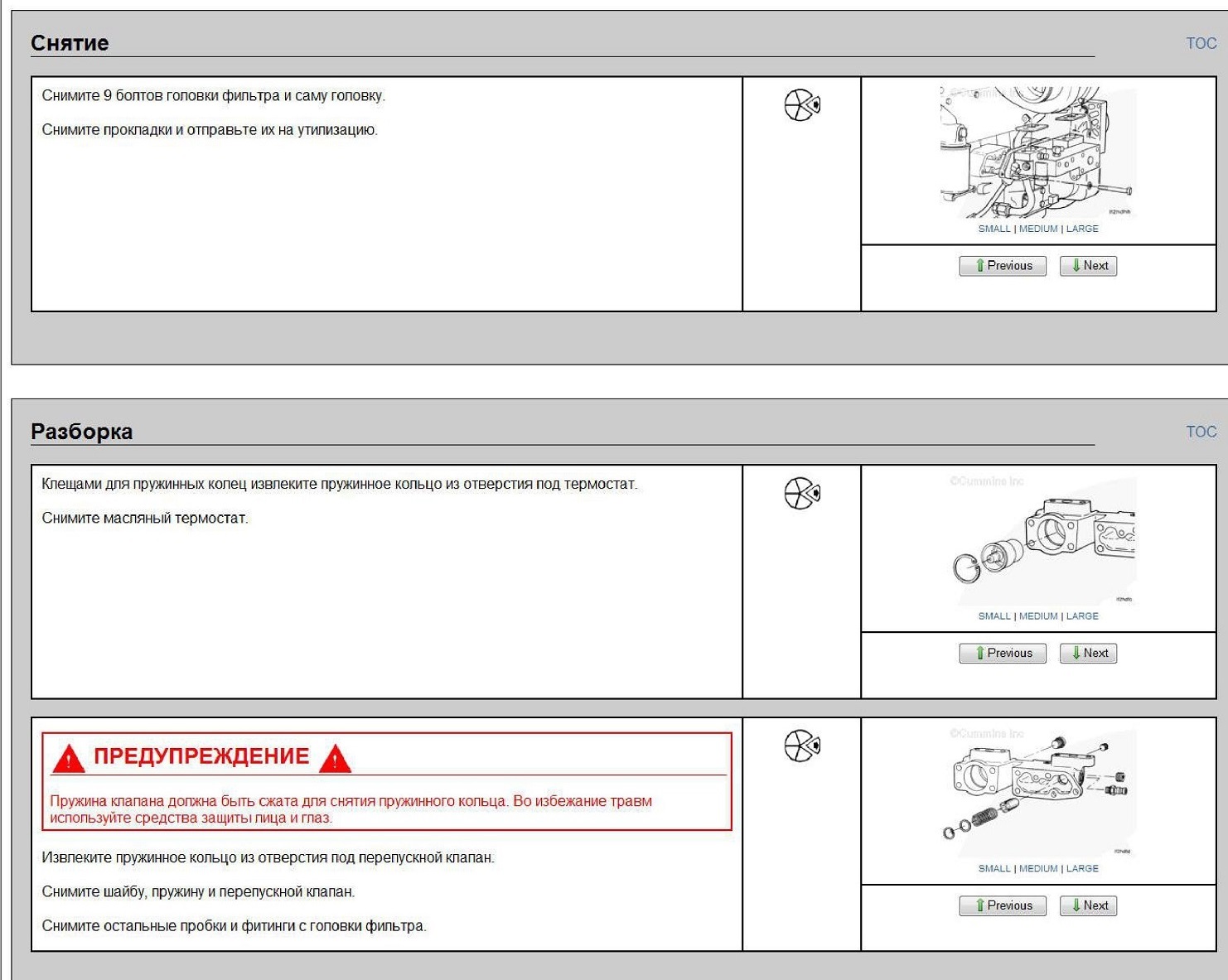
Task: Click Previous button in the Снятие step
Action: [x=1003, y=266]
